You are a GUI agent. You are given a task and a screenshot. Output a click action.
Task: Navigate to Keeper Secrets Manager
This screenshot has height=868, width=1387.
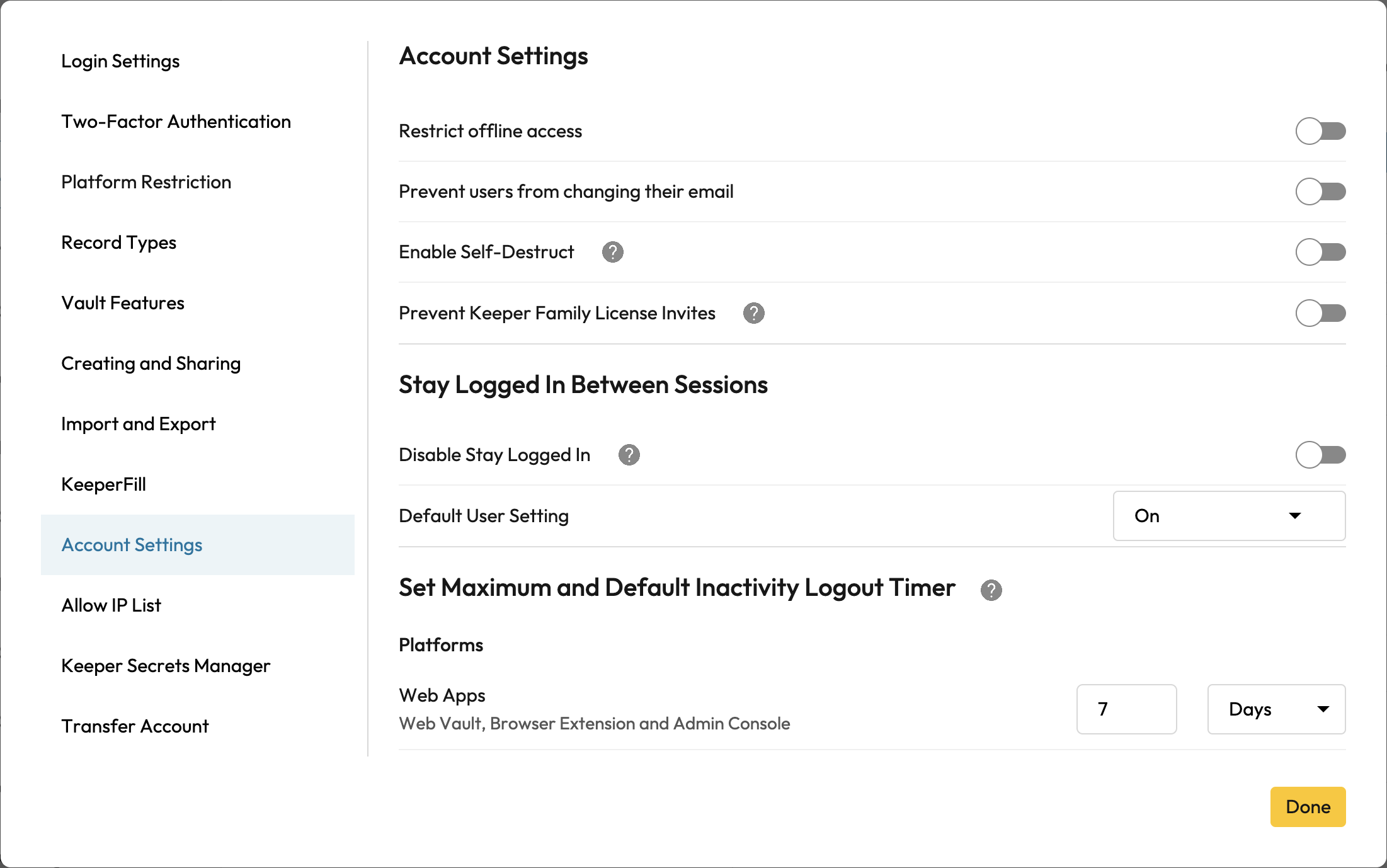(x=166, y=666)
